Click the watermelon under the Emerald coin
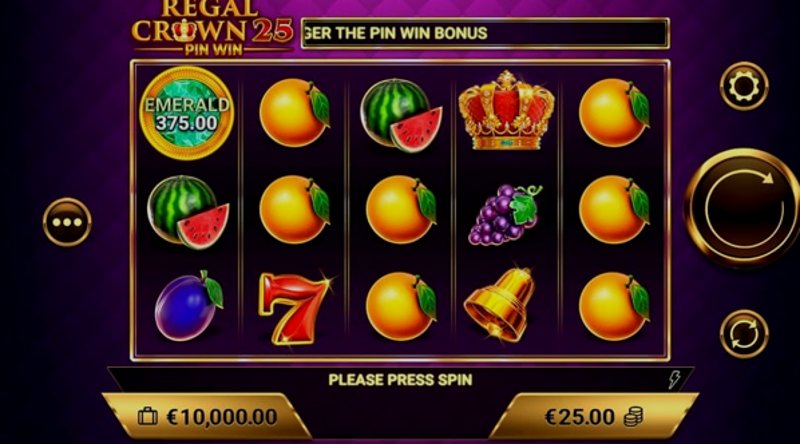Viewport: 800px width, 444px height. 188,212
